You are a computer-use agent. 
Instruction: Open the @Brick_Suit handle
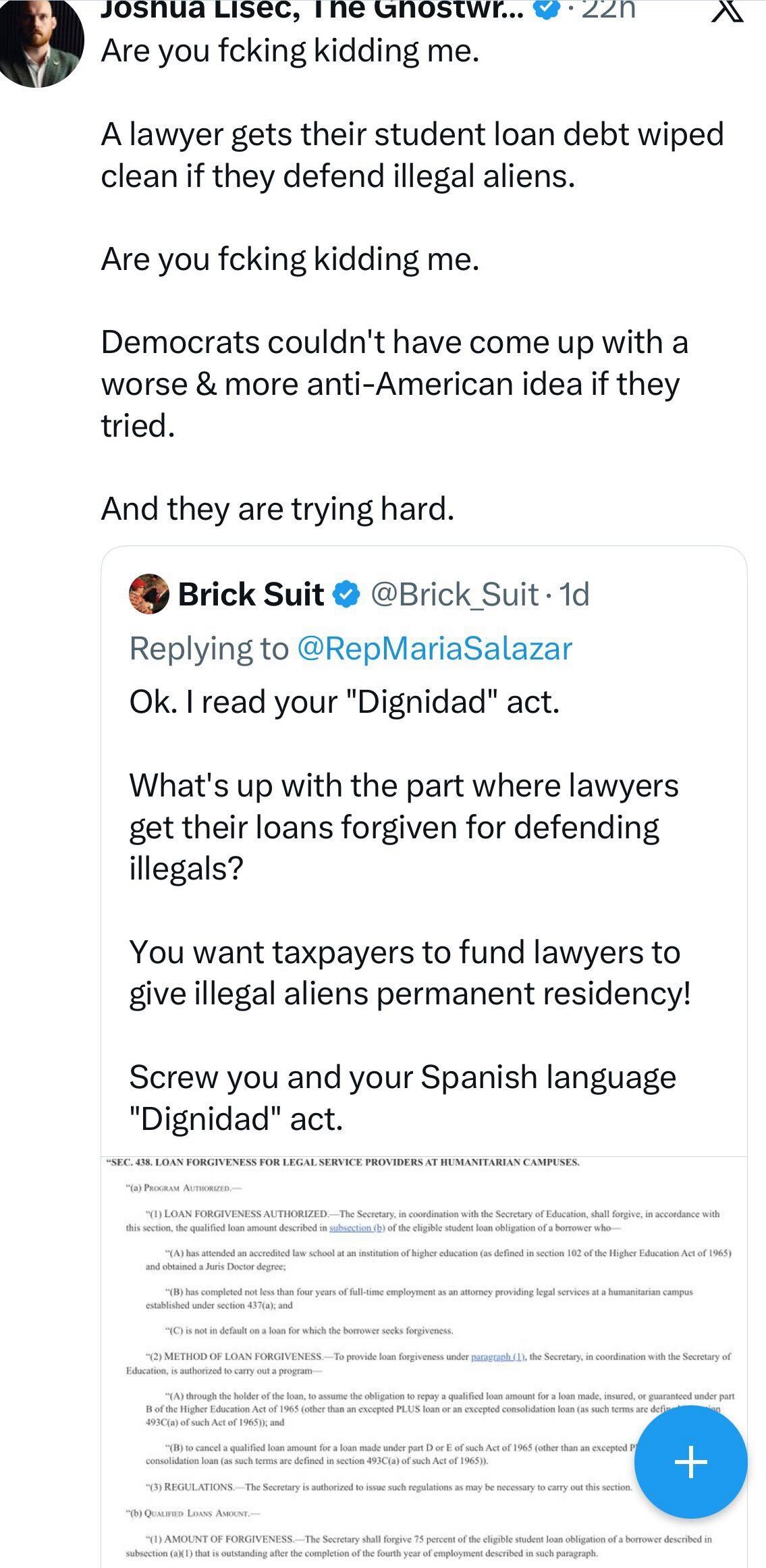tap(454, 595)
